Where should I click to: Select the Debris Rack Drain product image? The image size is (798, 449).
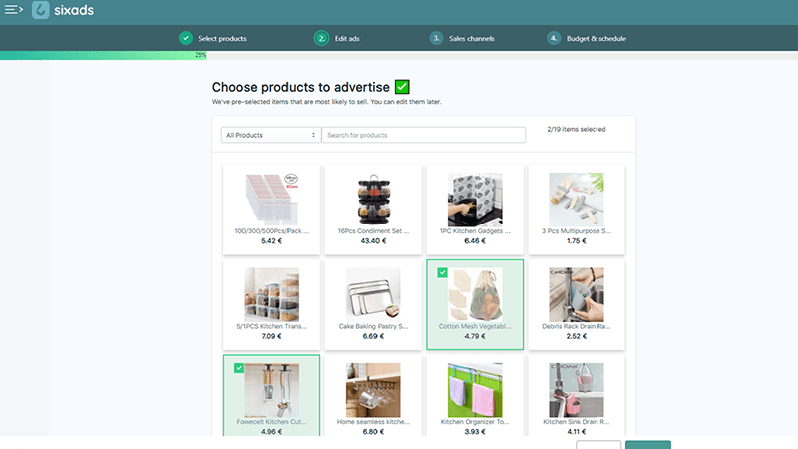coord(576,294)
